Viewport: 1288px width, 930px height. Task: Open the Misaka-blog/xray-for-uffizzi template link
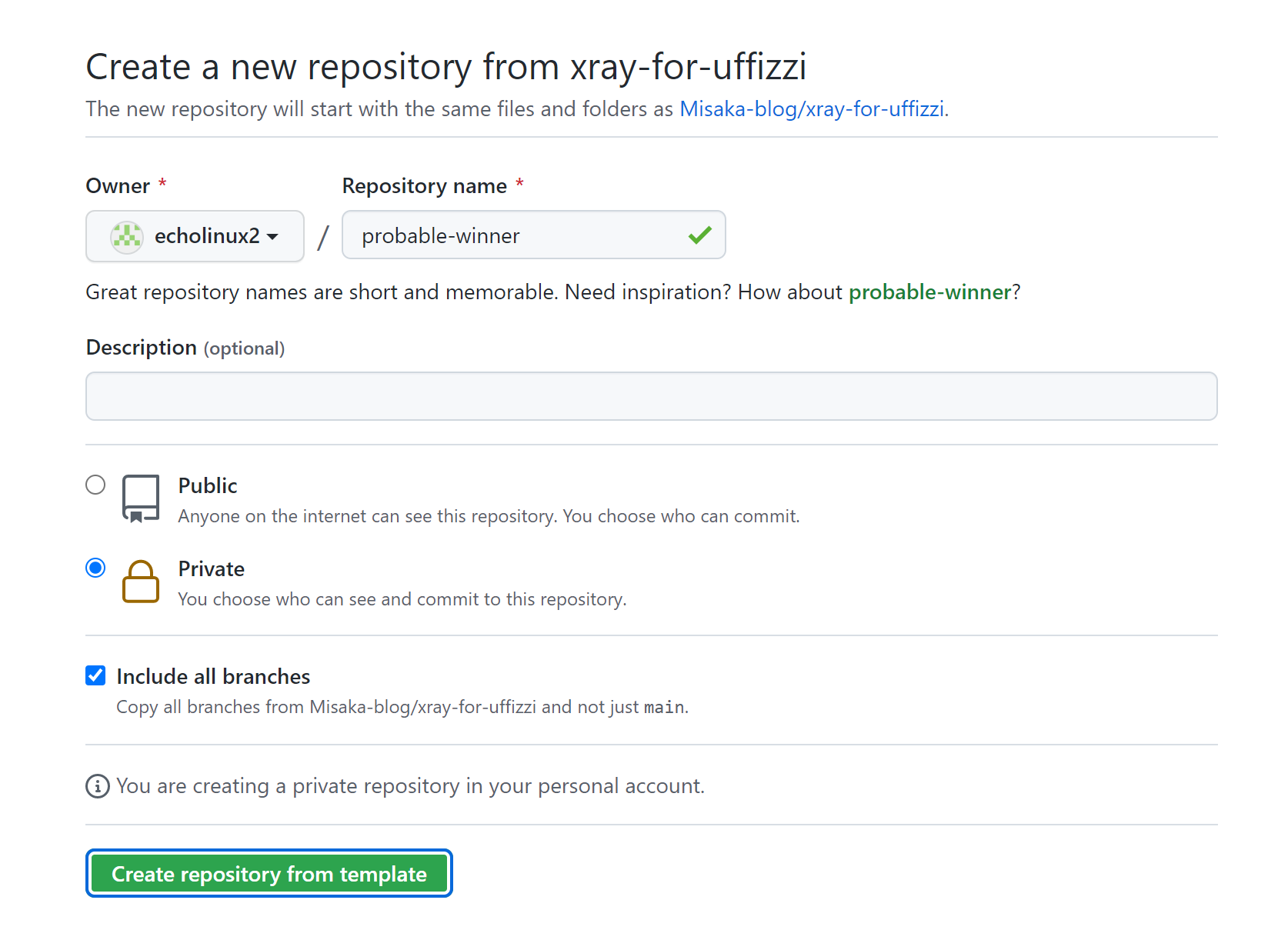(x=812, y=109)
